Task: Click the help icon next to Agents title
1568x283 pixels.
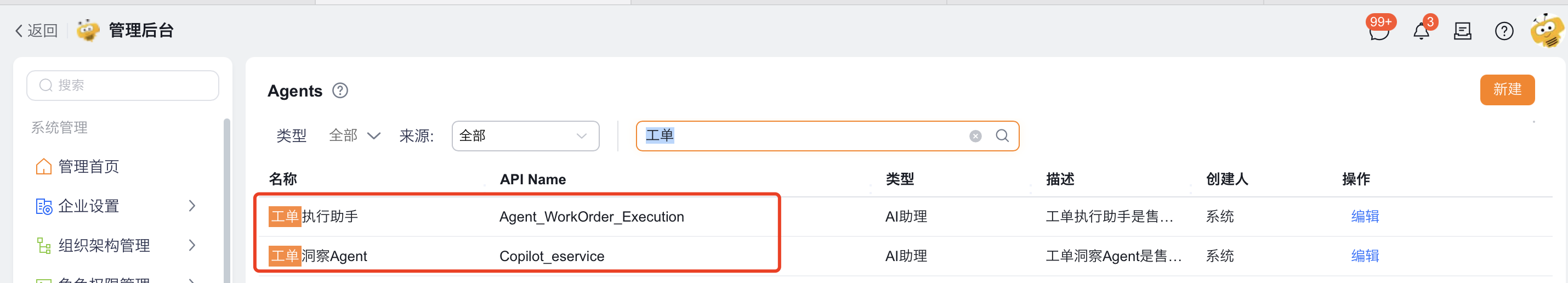Action: pyautogui.click(x=340, y=90)
